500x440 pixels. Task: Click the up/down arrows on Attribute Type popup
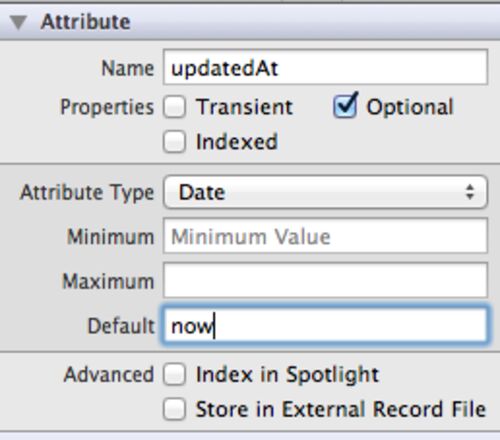[470, 192]
